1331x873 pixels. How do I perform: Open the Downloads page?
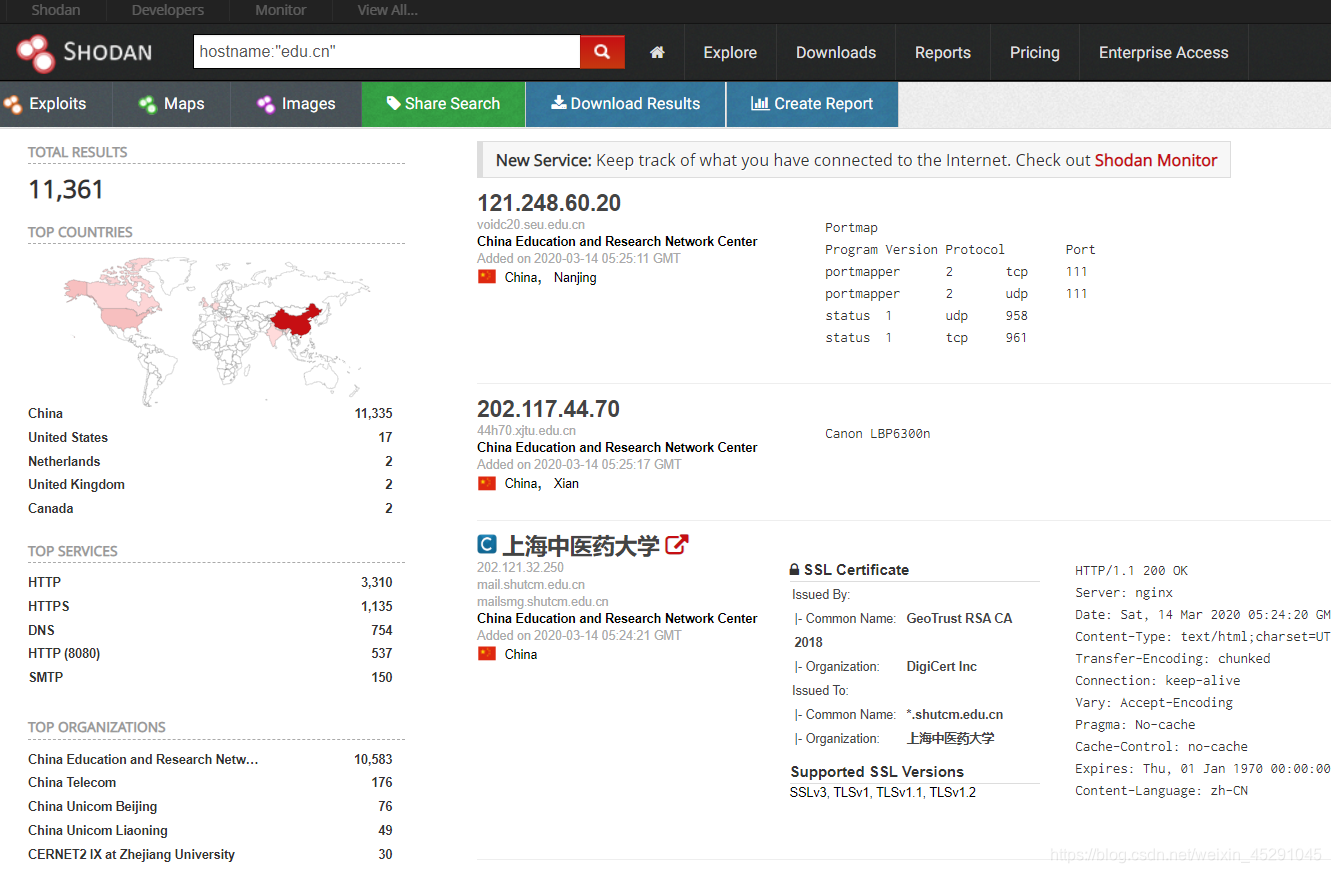pos(836,52)
